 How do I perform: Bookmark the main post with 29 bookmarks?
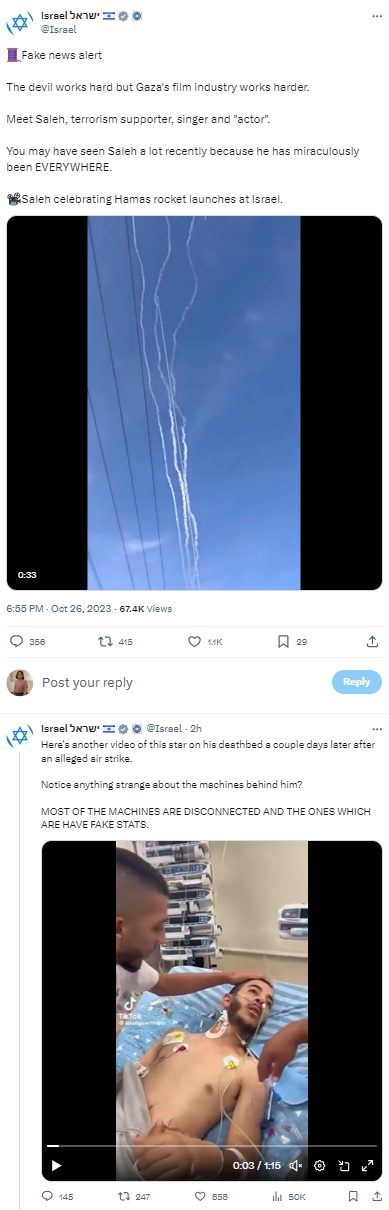(284, 641)
